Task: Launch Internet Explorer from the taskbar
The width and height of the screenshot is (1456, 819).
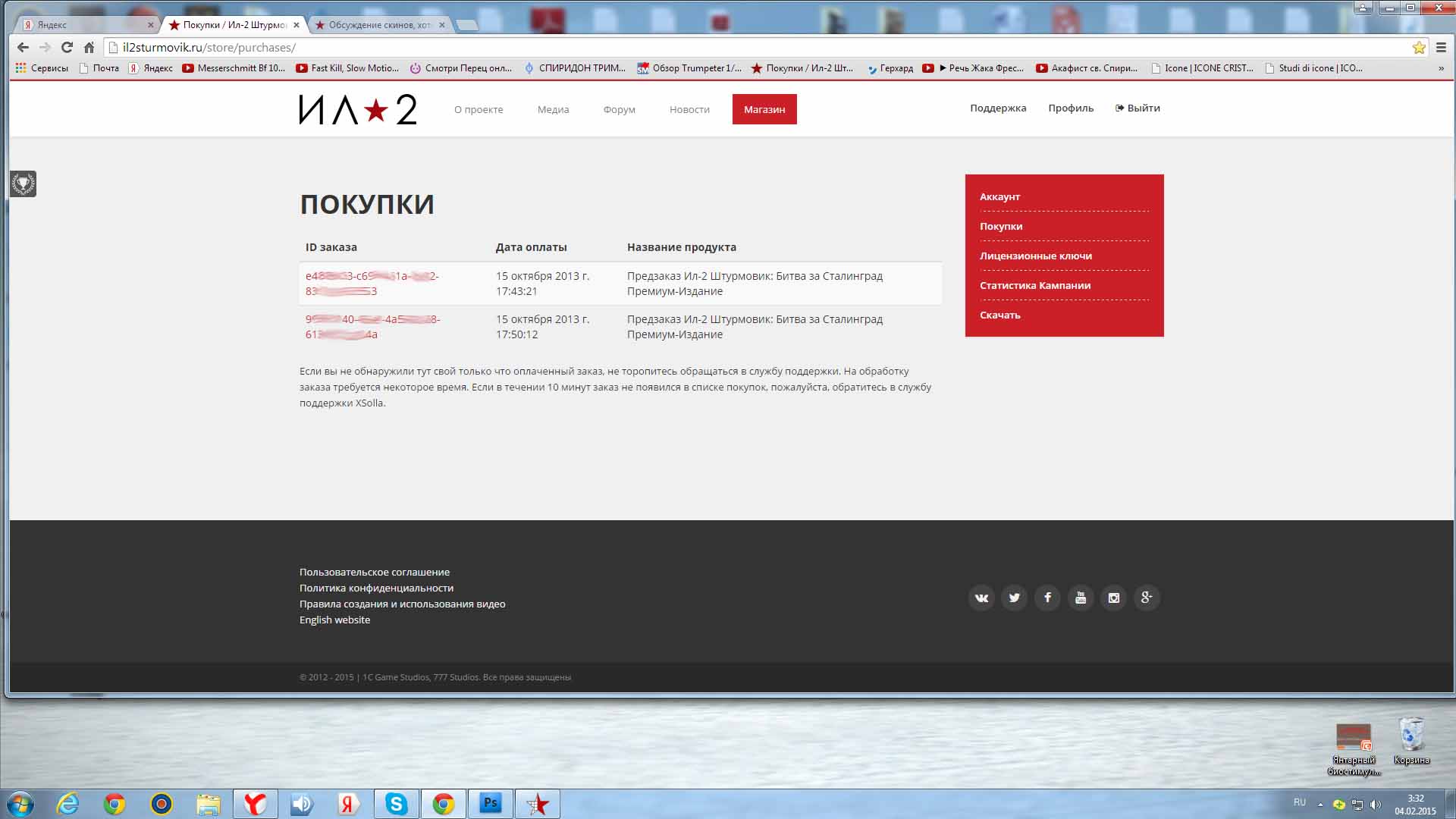Action: click(68, 804)
